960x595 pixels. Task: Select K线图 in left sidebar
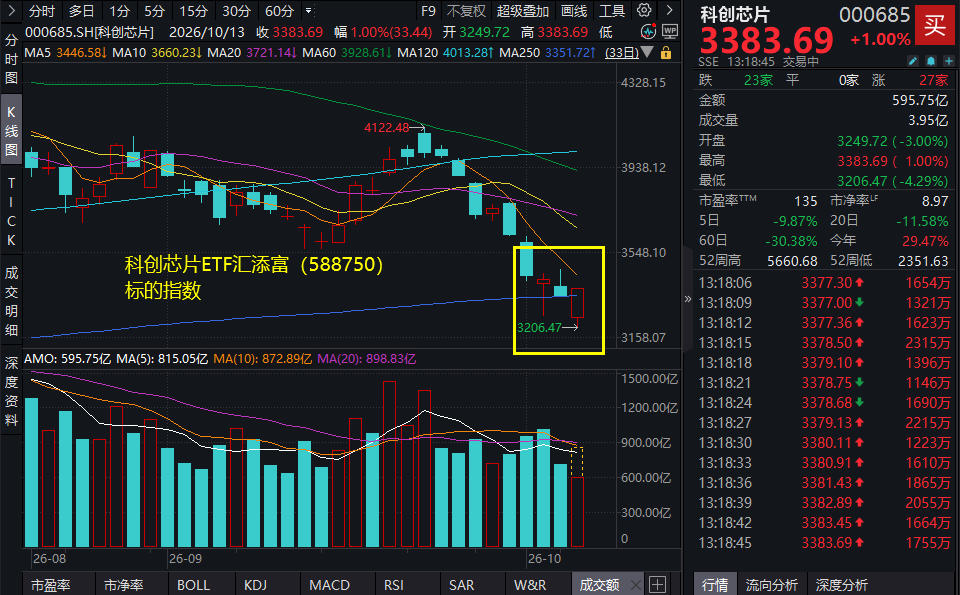pyautogui.click(x=11, y=130)
